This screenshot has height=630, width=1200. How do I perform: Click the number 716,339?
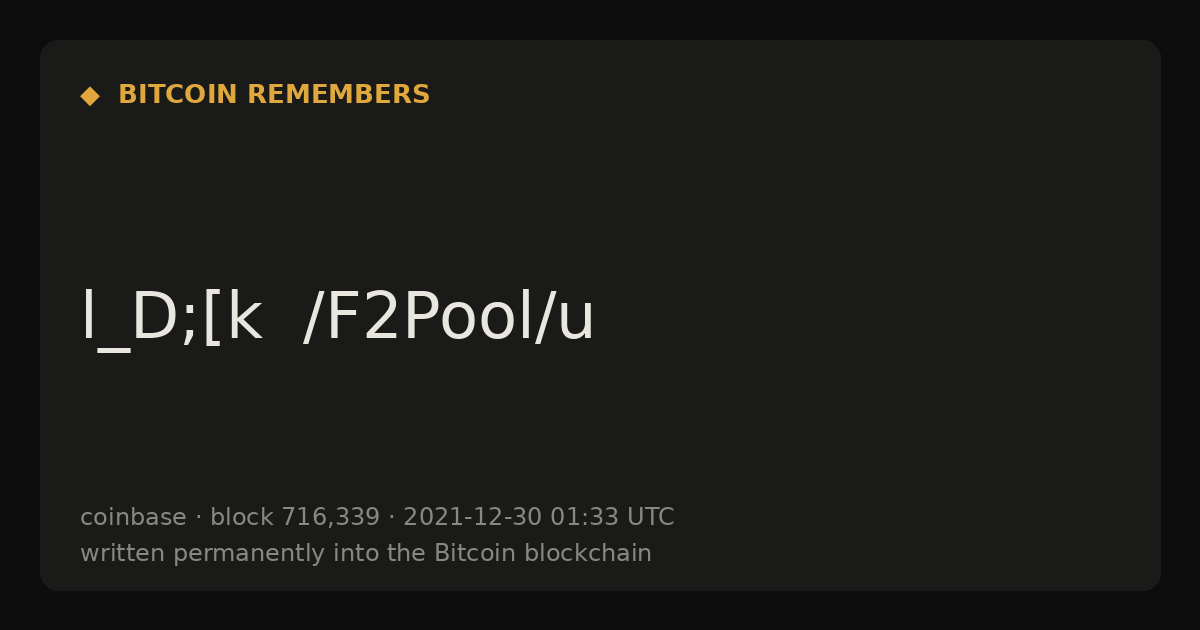pos(330,518)
